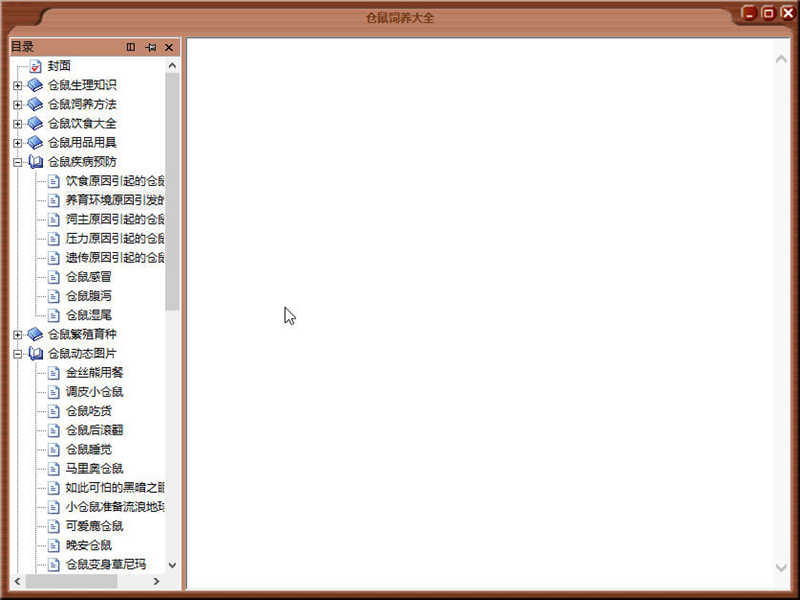Click the page icon beside 调皮小仓鼠
Screen dimensions: 800x600
[x=54, y=392]
